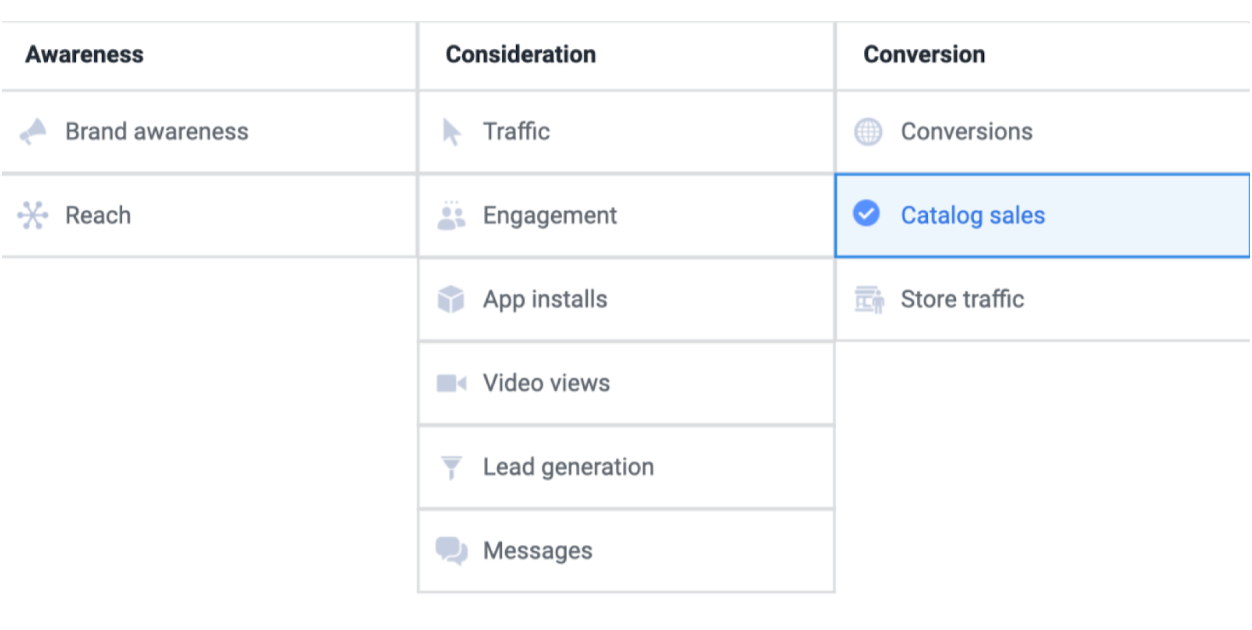Pick the Lead generation objective

(x=568, y=467)
